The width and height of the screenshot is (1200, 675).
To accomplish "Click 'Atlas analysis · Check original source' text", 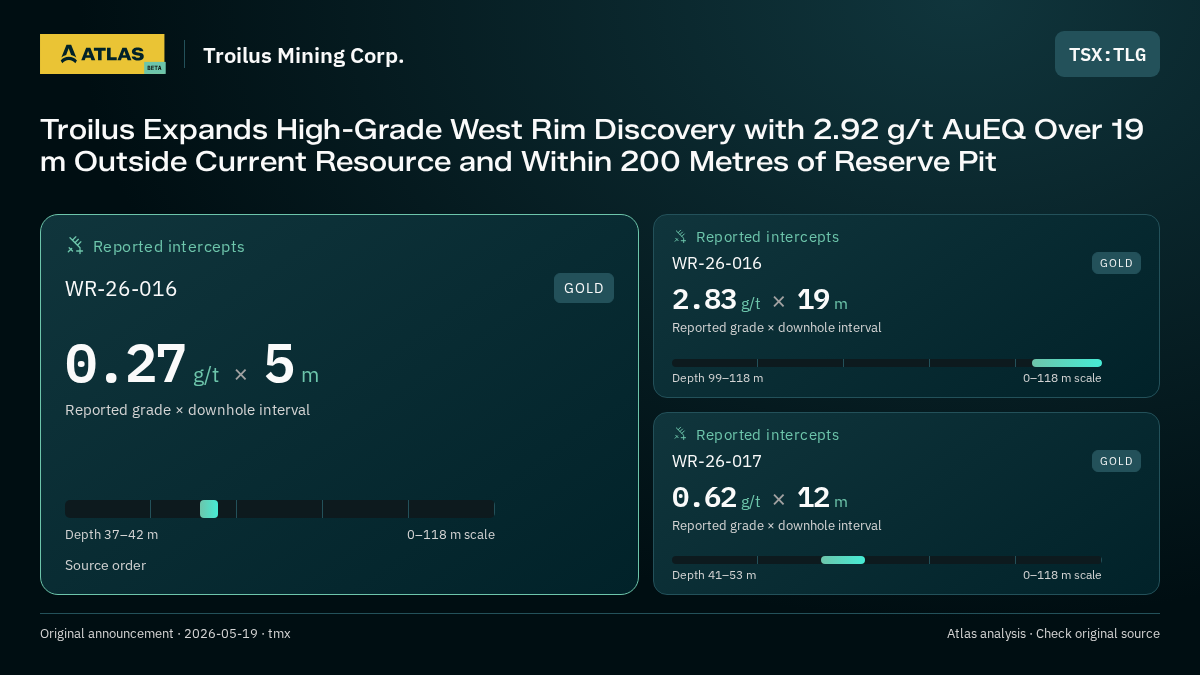I will [x=1053, y=634].
